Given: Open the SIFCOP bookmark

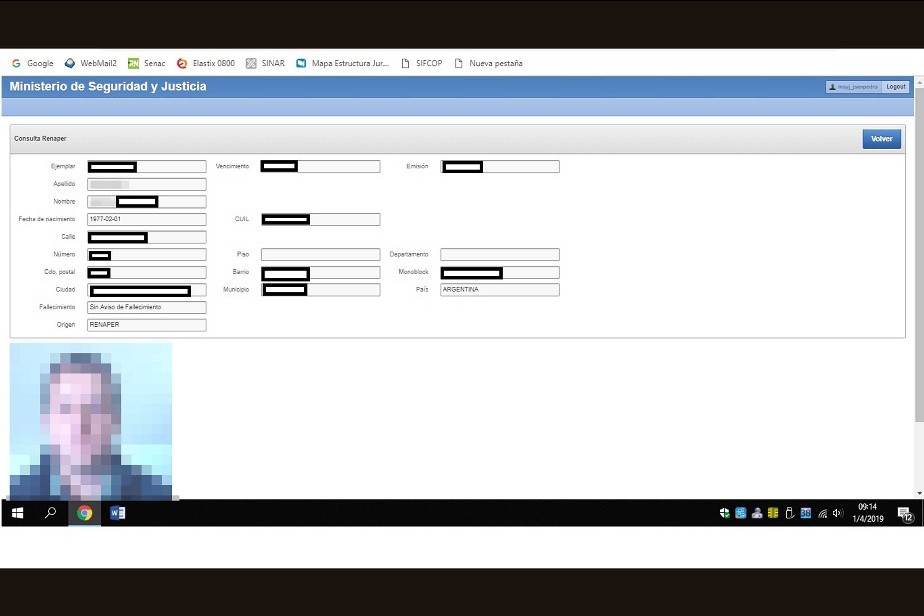Looking at the screenshot, I should pyautogui.click(x=422, y=63).
